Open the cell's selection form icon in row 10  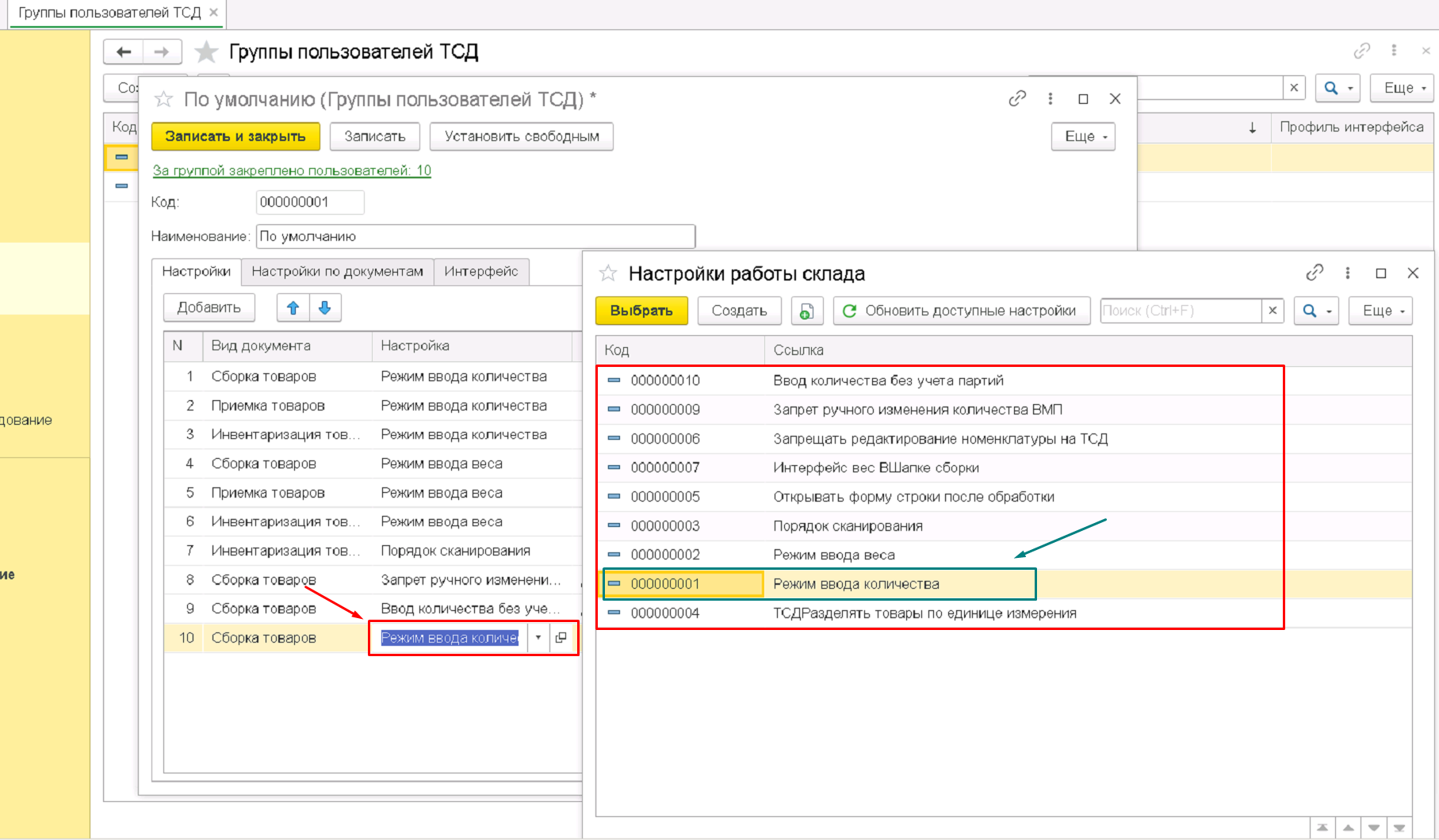(x=561, y=638)
